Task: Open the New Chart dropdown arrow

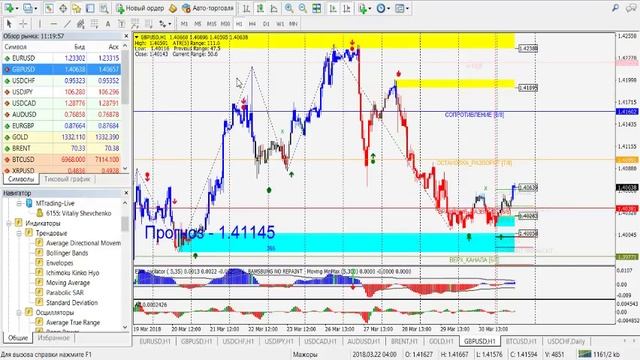Action: click(17, 8)
